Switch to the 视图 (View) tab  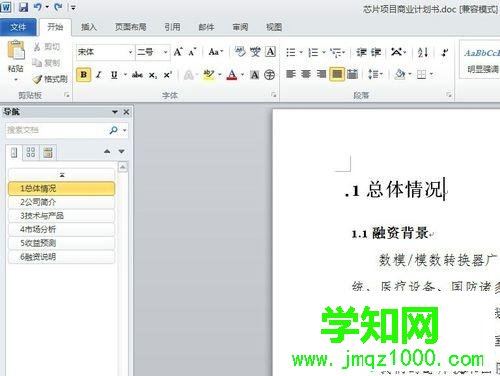(274, 27)
